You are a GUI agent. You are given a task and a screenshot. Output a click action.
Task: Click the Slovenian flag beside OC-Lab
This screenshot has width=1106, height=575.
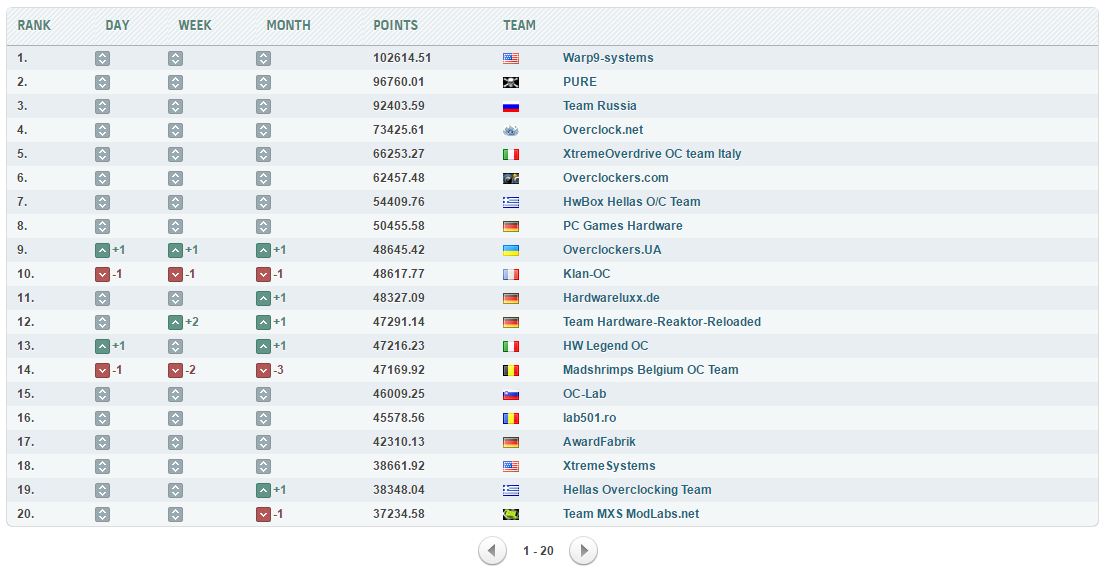pyautogui.click(x=511, y=394)
